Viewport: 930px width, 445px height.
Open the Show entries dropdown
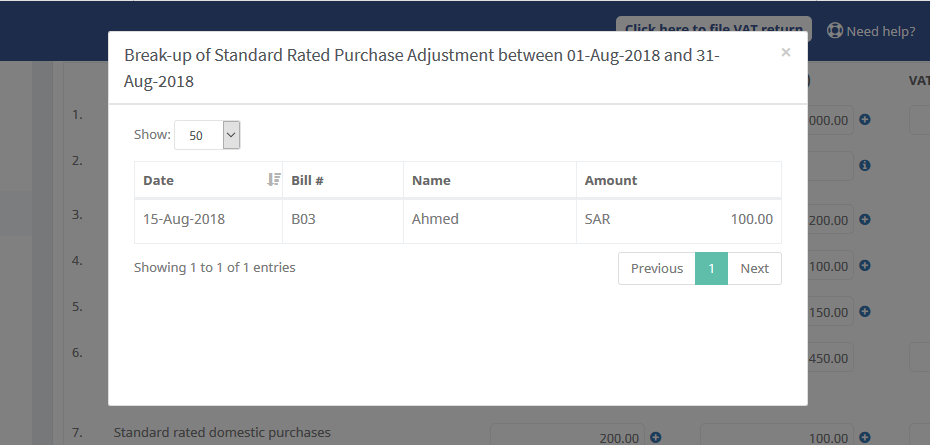pyautogui.click(x=207, y=135)
